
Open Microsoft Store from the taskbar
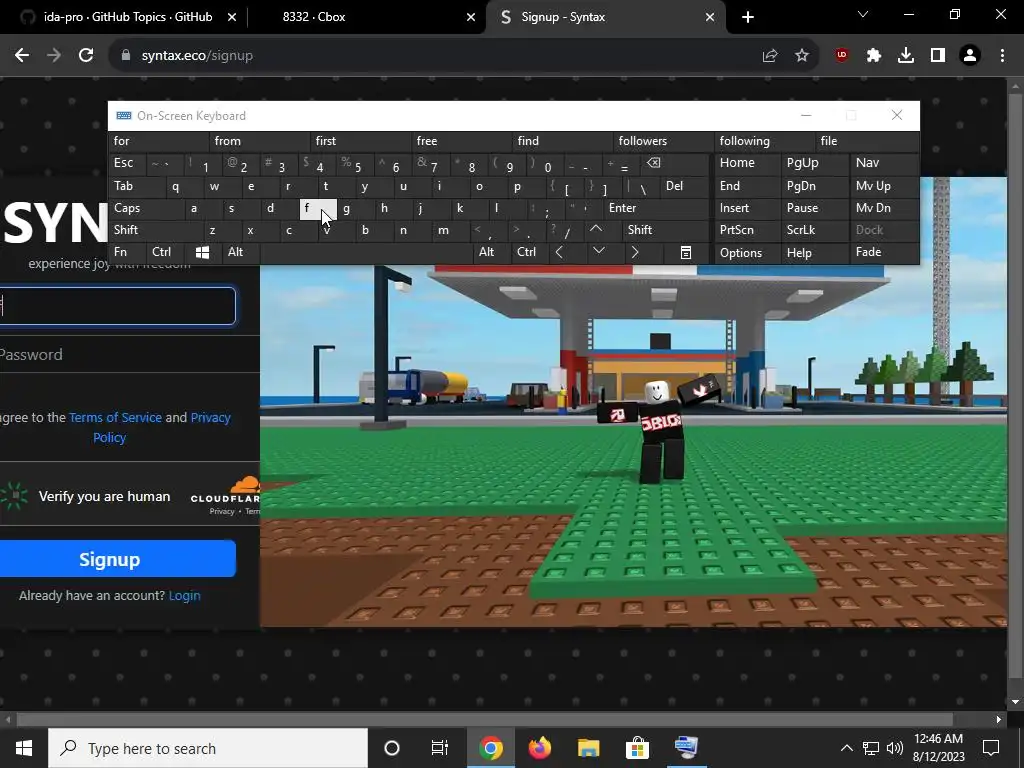click(637, 748)
